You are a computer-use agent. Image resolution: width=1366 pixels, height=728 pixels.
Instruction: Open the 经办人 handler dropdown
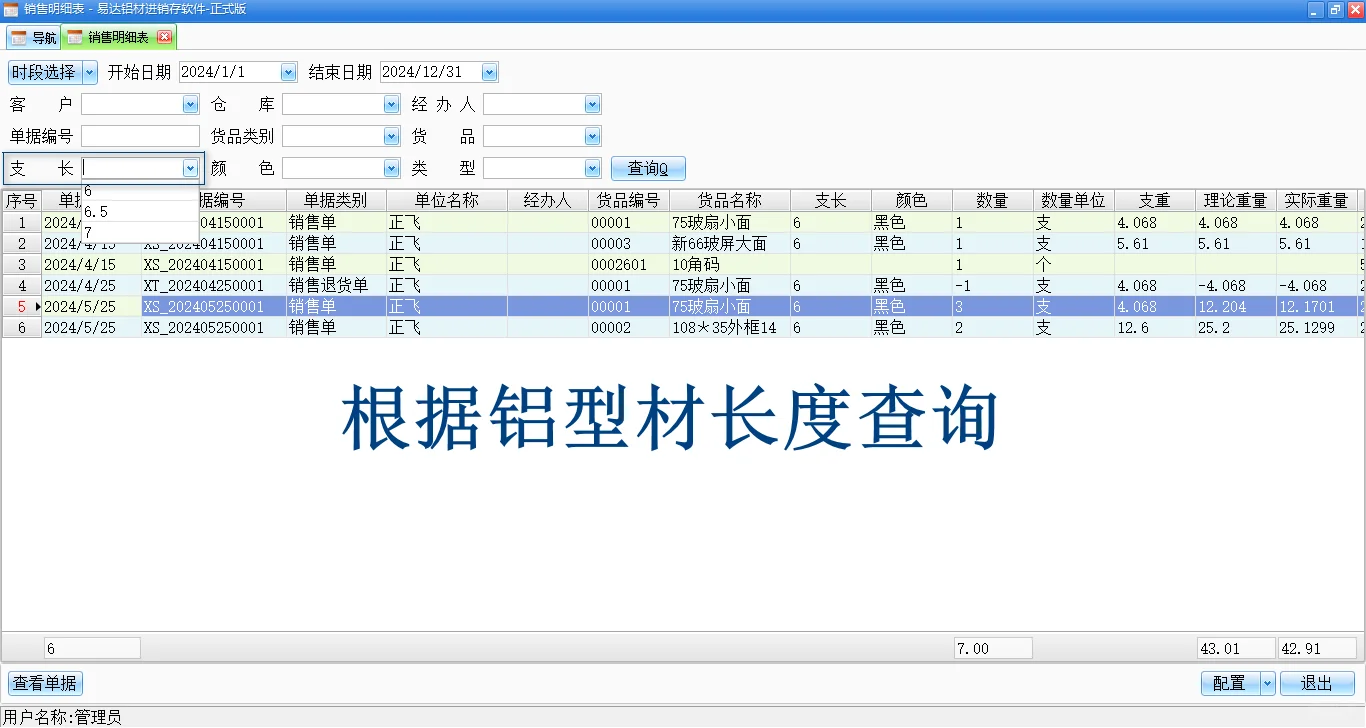coord(591,103)
